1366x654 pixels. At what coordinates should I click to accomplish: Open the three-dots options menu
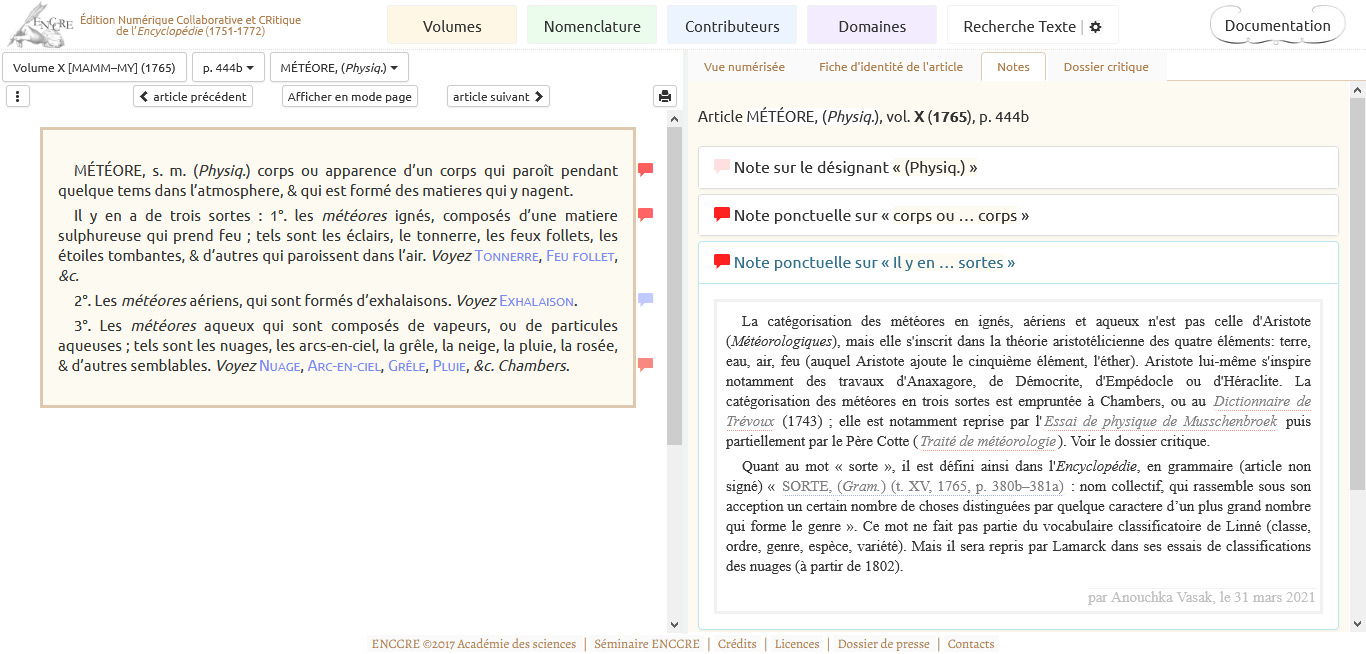click(18, 97)
